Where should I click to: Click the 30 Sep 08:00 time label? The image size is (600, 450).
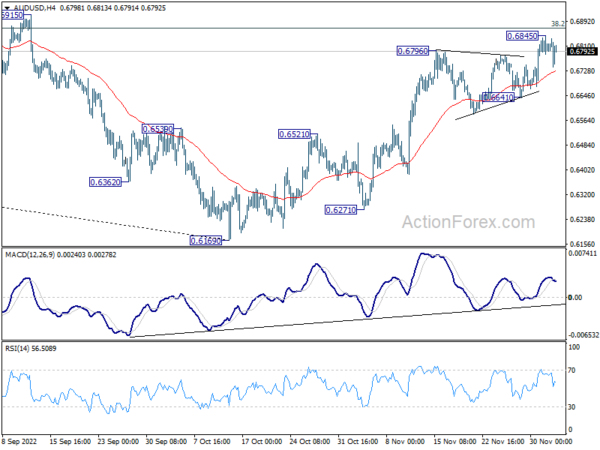(x=166, y=442)
